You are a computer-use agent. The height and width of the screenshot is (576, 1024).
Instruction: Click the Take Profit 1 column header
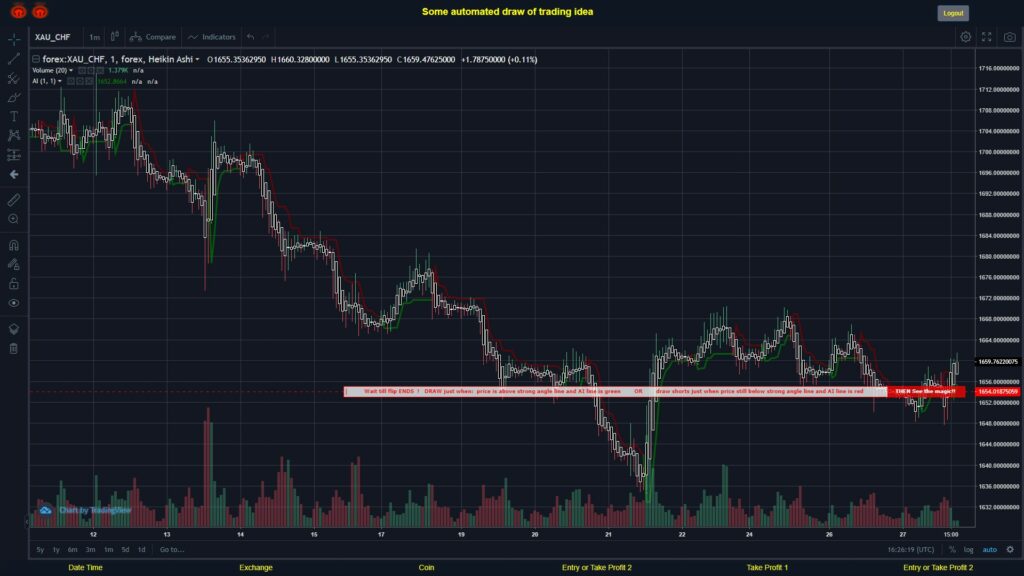pyautogui.click(x=767, y=568)
